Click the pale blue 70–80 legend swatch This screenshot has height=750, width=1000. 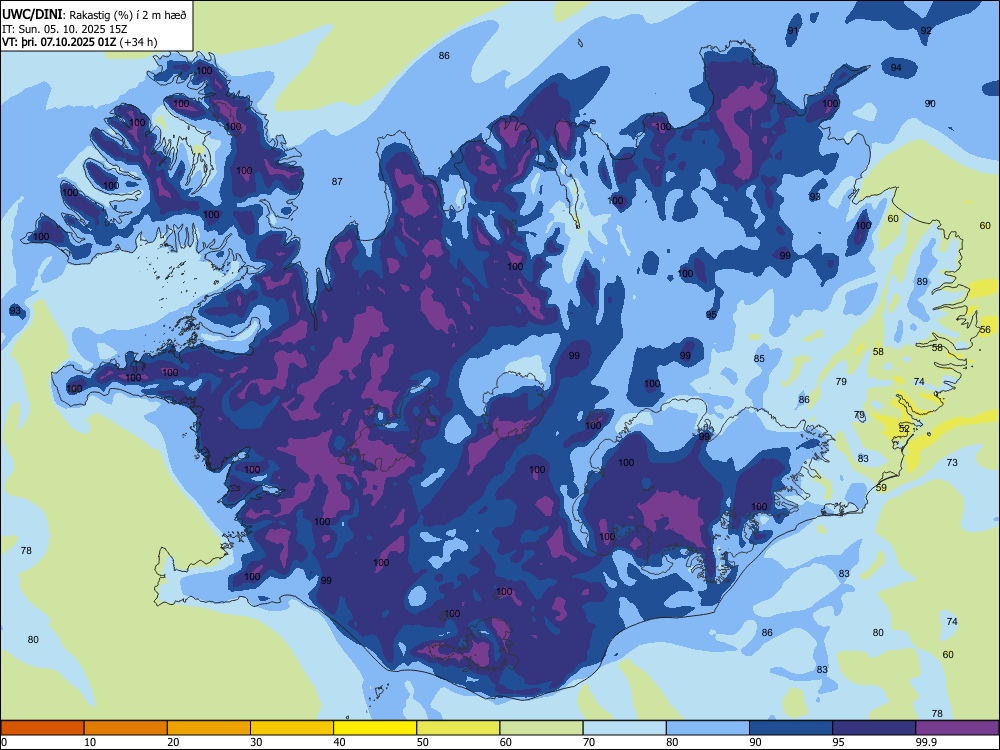pos(625,728)
